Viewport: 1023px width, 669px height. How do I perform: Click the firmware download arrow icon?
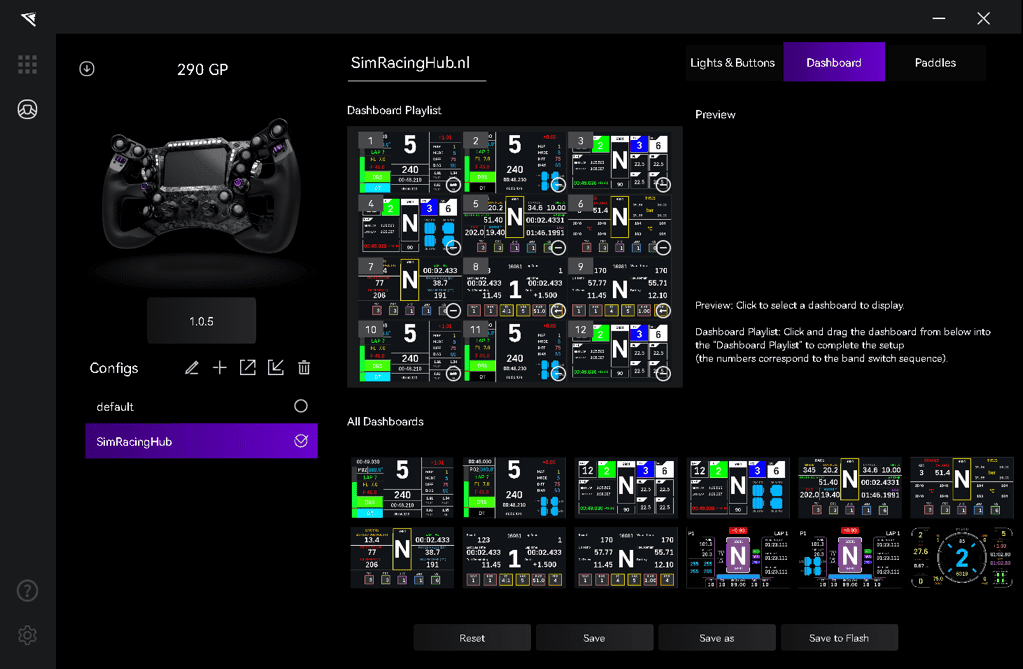87,69
